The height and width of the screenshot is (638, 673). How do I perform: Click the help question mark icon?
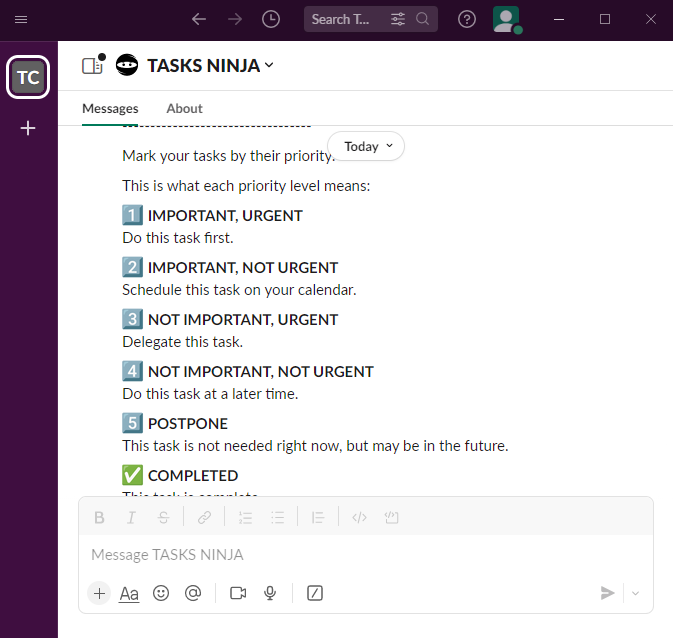[x=467, y=19]
